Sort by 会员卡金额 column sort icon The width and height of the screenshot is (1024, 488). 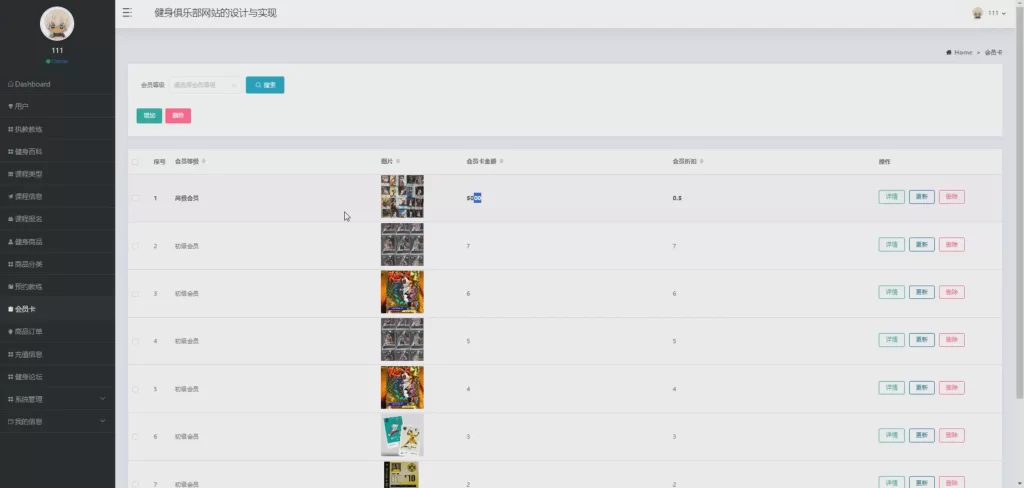click(502, 161)
